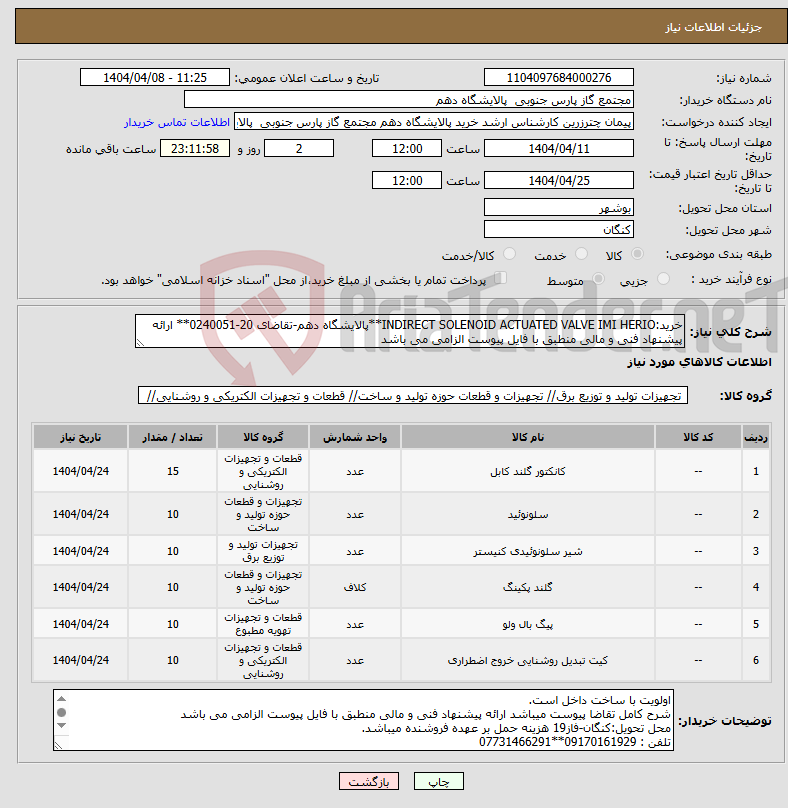Click the تاریخ نیاز column header

pyautogui.click(x=80, y=437)
